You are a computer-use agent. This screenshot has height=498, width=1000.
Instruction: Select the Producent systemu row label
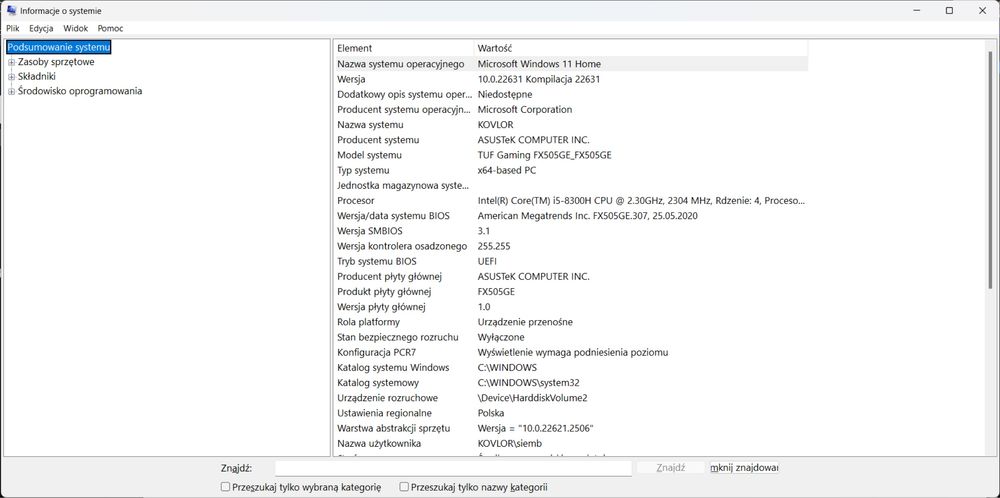pos(378,140)
